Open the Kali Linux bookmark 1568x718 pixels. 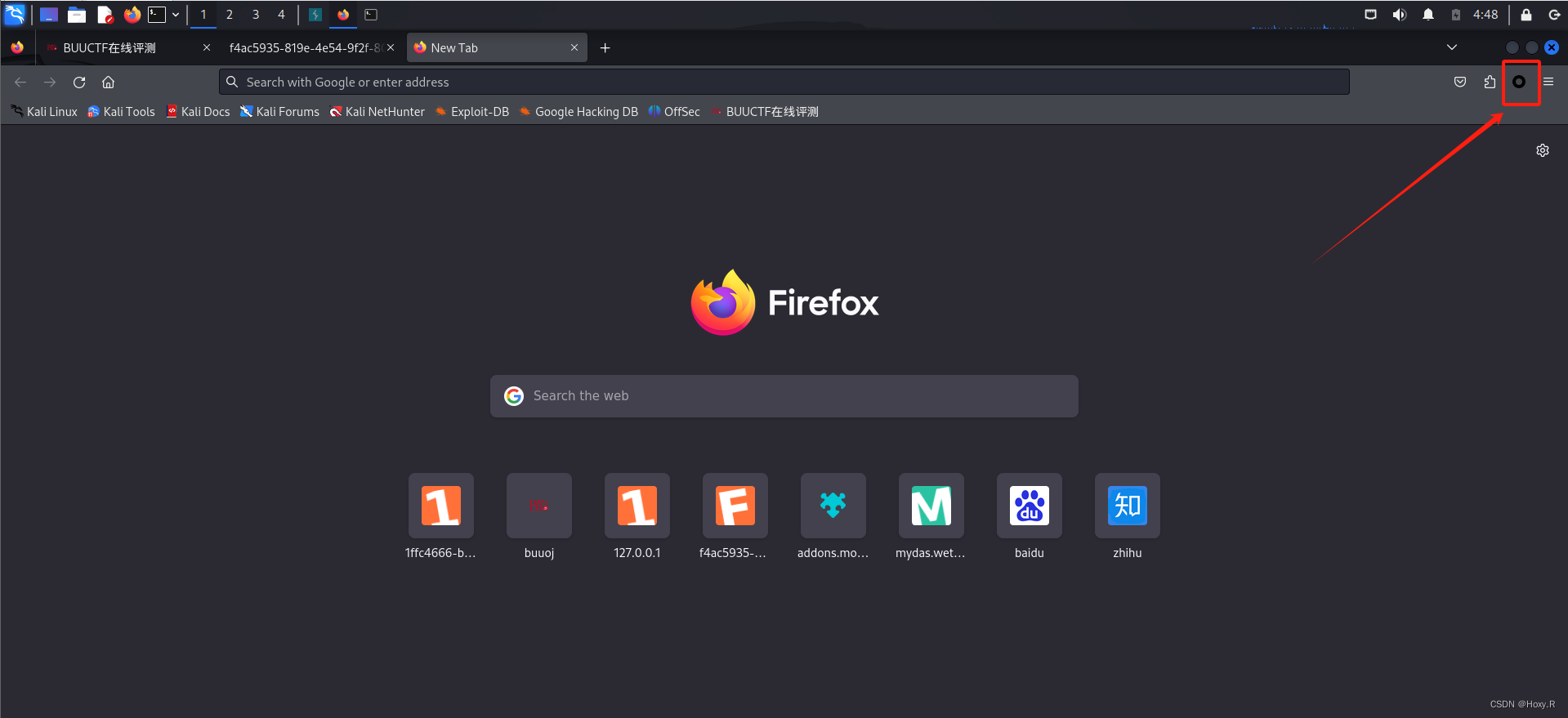pyautogui.click(x=44, y=112)
